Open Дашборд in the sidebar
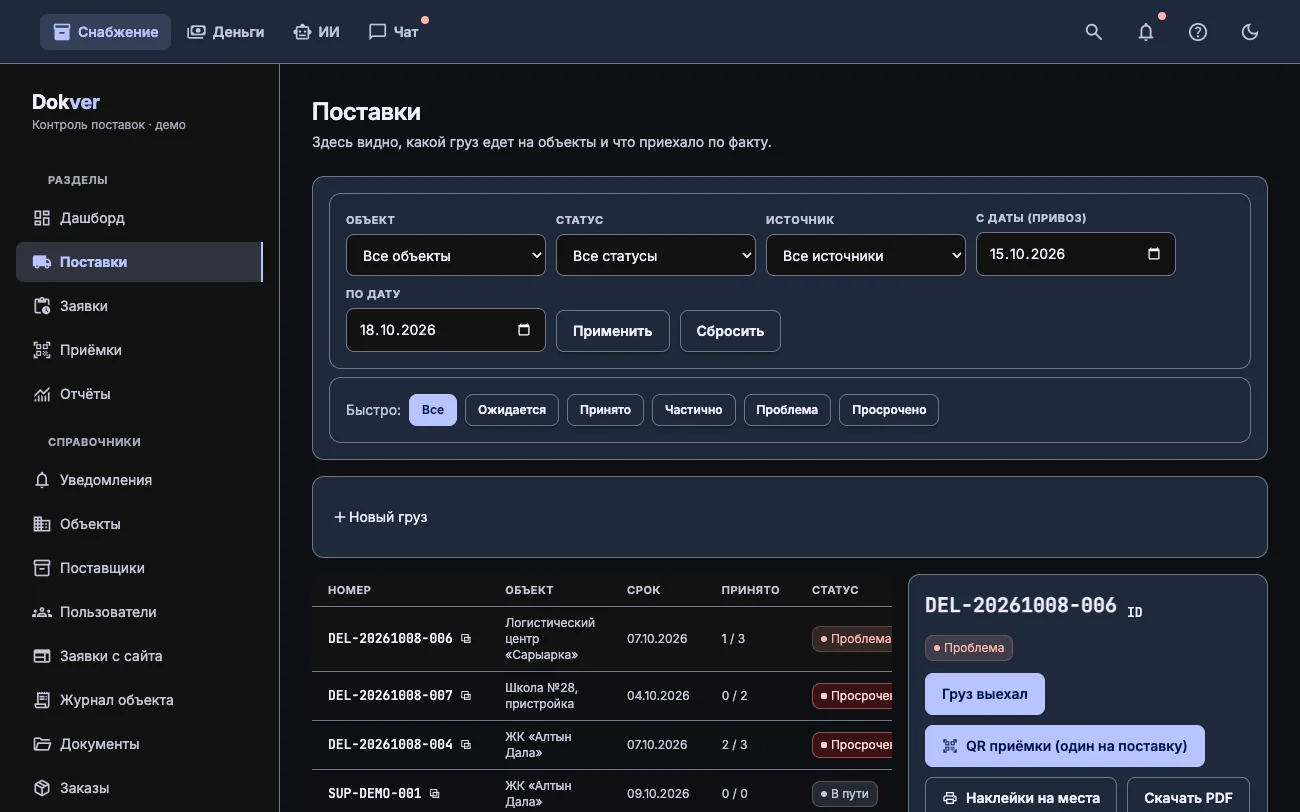The width and height of the screenshot is (1300, 812). [x=139, y=218]
